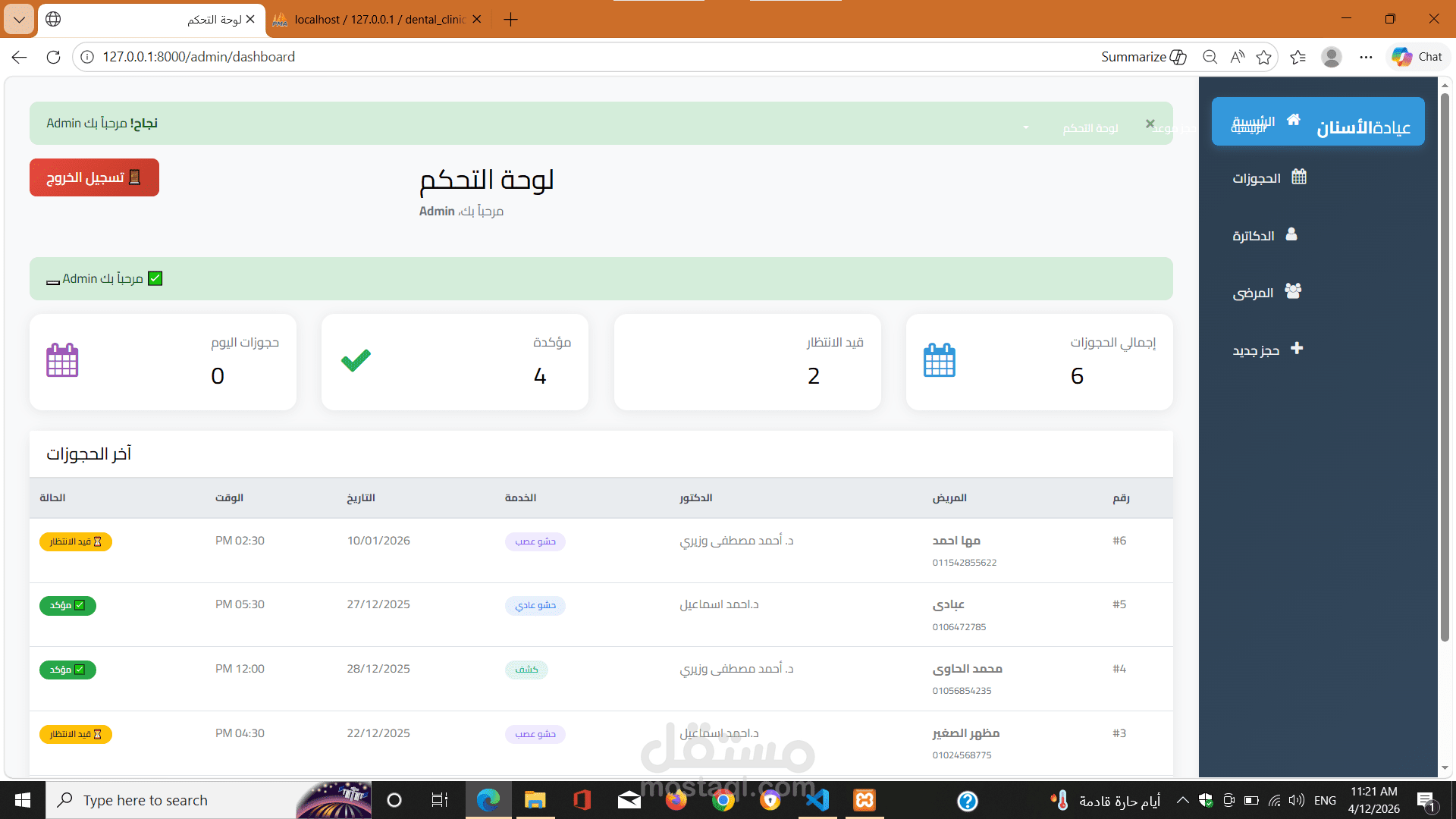
Task: Click purple calendar icon in حجوزات اليوم card
Action: 62,361
